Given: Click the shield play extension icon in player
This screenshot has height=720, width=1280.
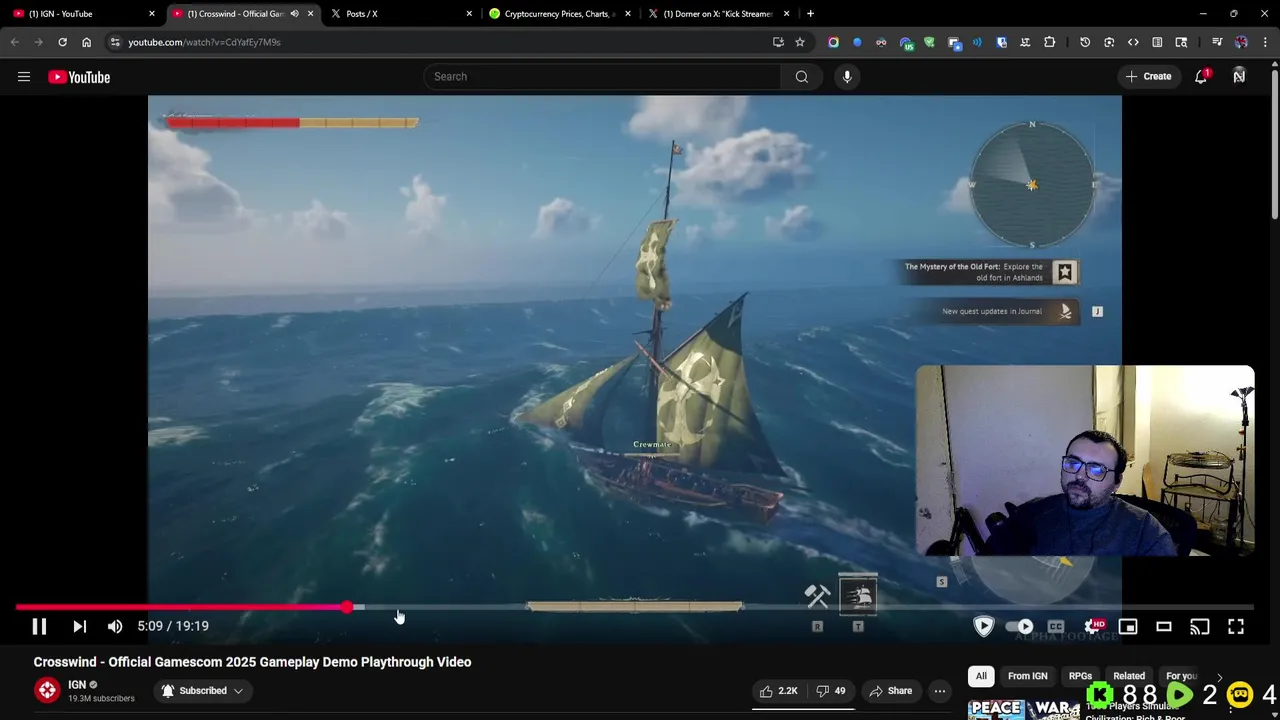Looking at the screenshot, I should click(x=984, y=626).
